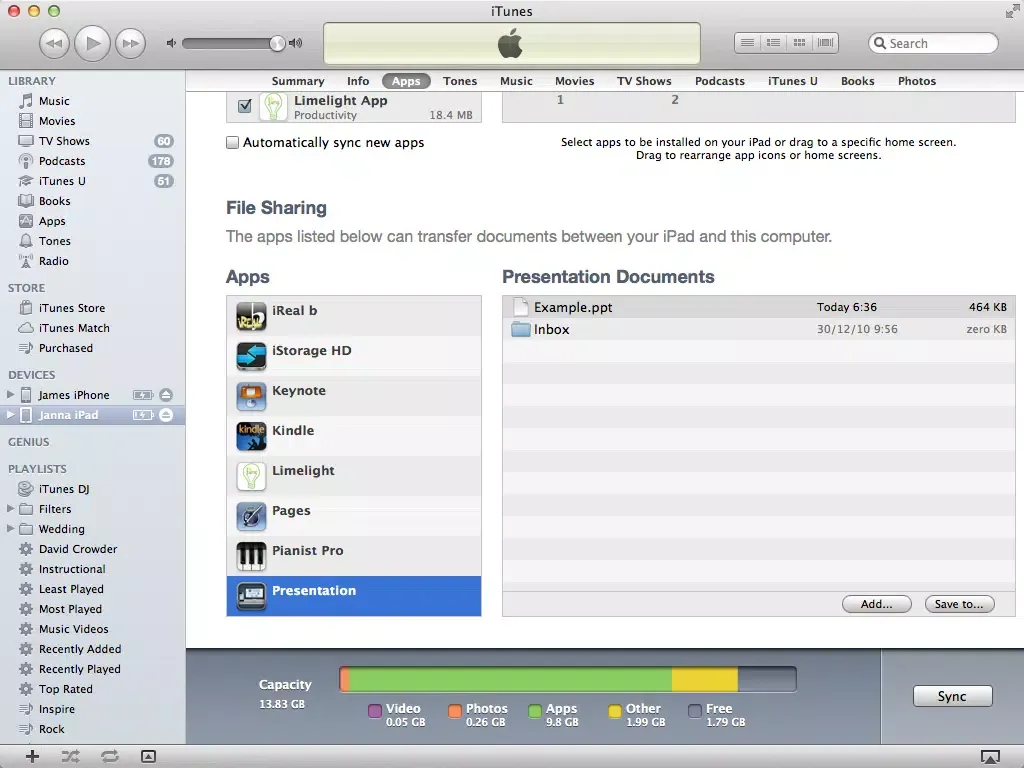Click the yellow Other capacity segment

705,679
